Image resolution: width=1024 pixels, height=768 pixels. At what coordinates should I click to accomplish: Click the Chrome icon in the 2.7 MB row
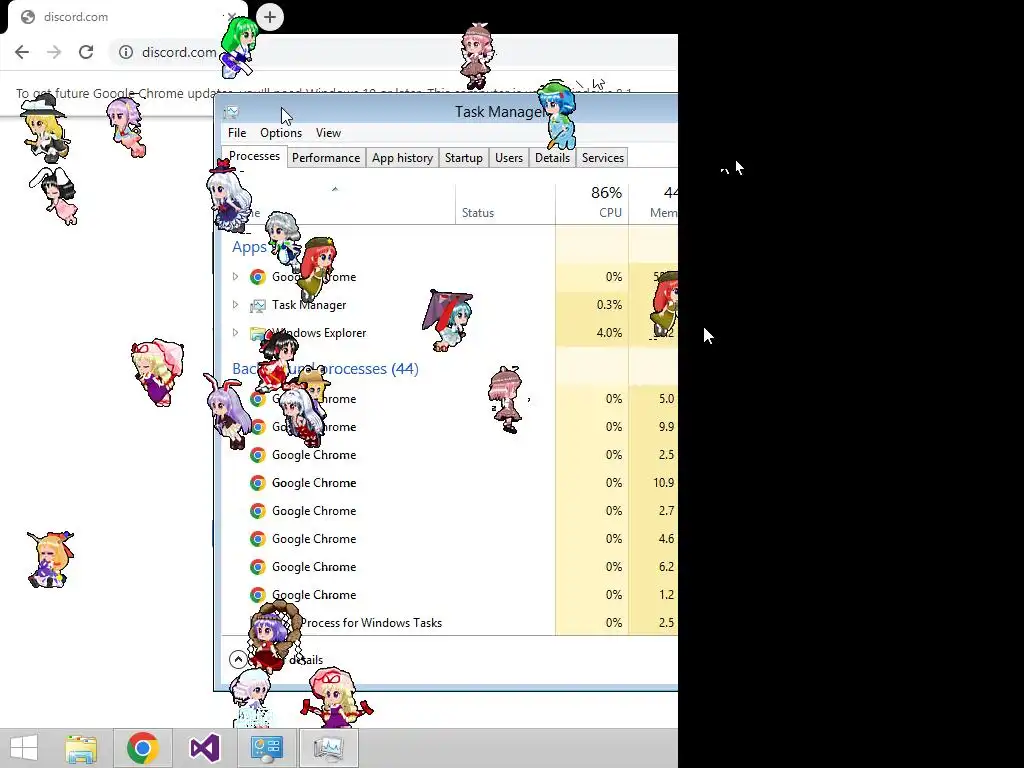(258, 511)
